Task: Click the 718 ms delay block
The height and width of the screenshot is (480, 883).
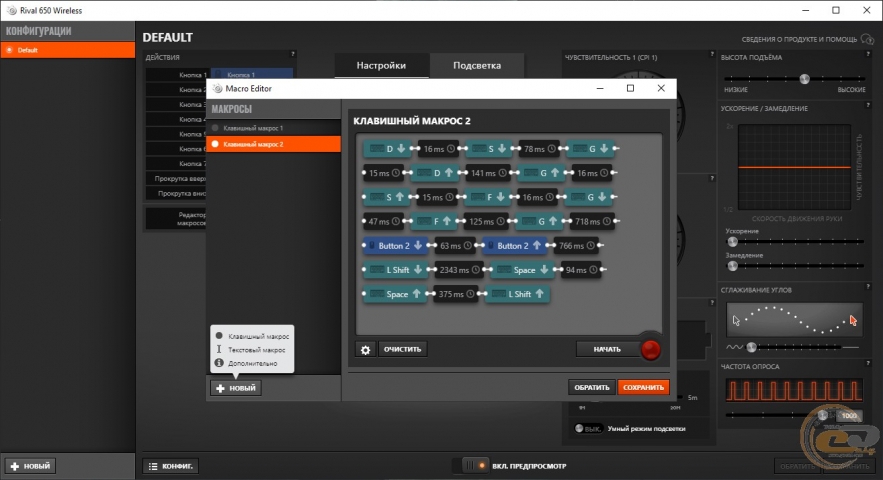Action: [592, 221]
